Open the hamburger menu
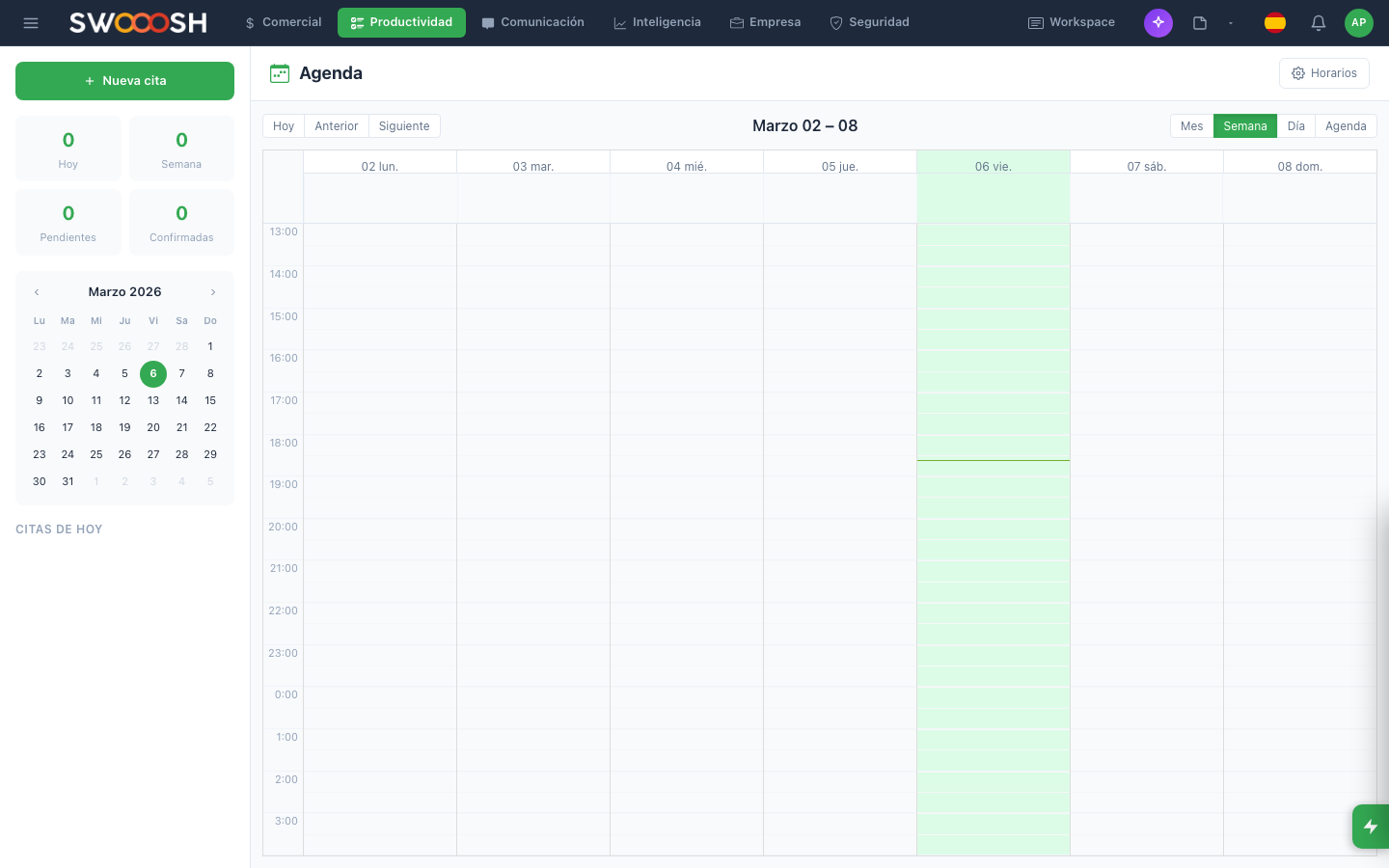Image resolution: width=1389 pixels, height=868 pixels. click(x=31, y=22)
